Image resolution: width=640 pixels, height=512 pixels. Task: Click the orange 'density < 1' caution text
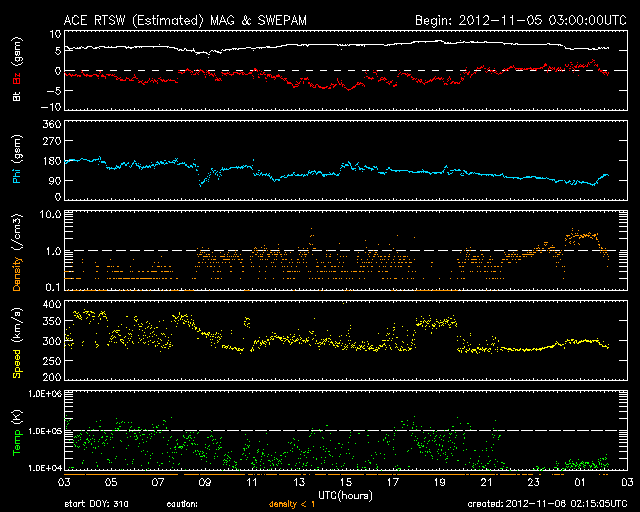coord(292,504)
